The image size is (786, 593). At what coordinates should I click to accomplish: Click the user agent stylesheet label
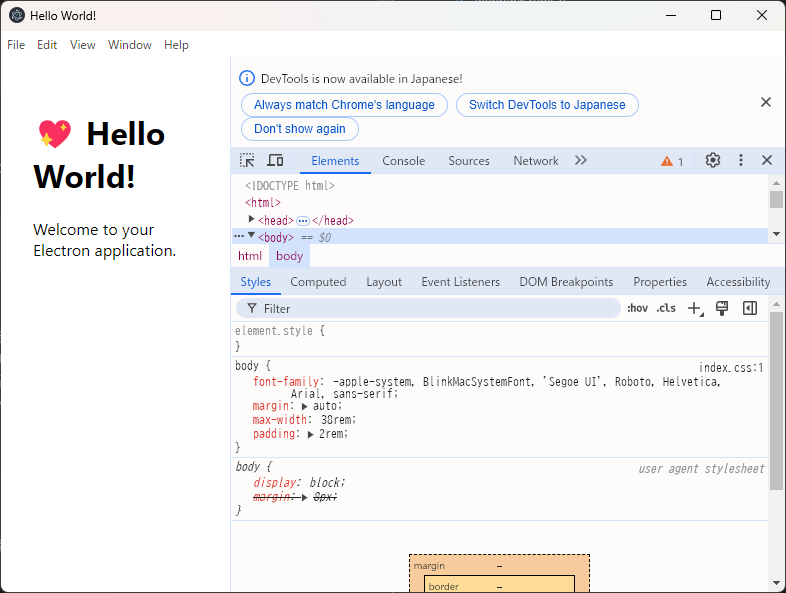(701, 469)
